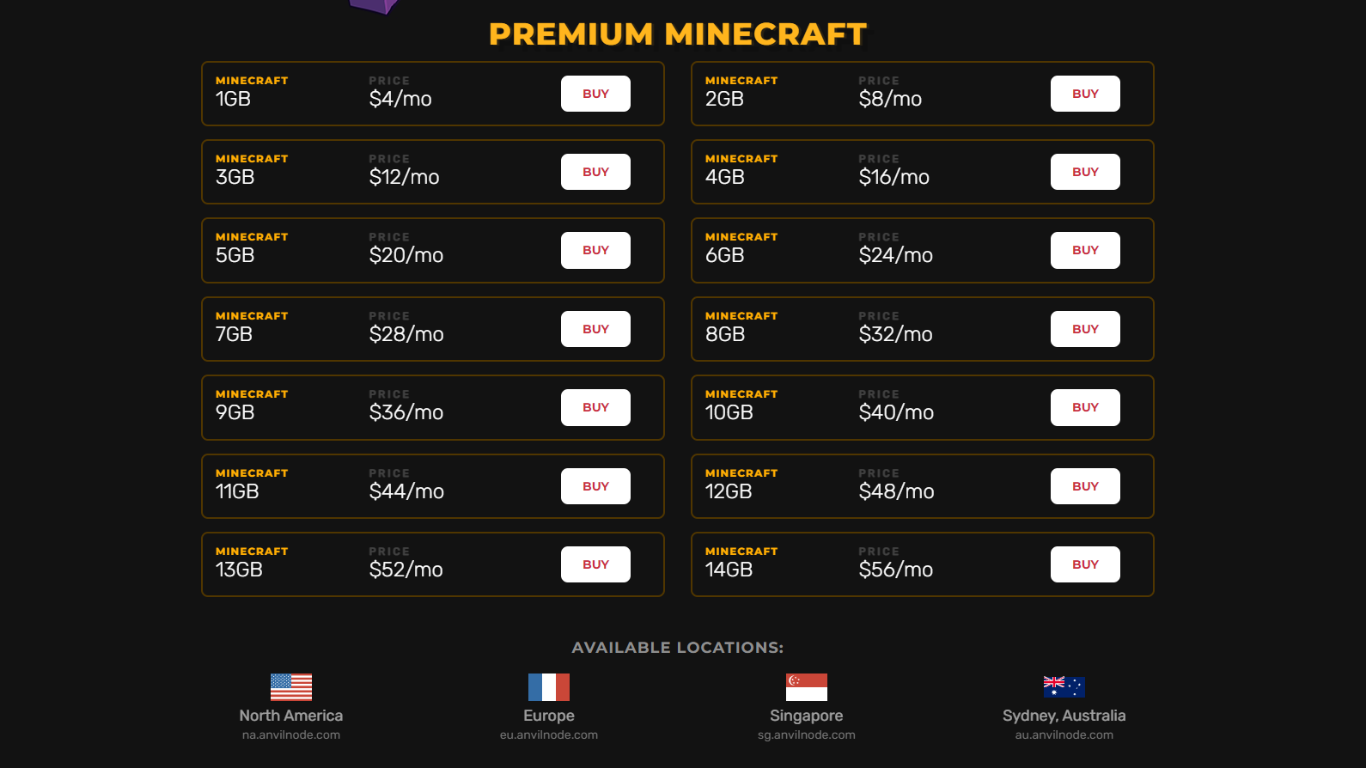Click the Australian flag icon
The height and width of the screenshot is (768, 1366).
coord(1064,687)
